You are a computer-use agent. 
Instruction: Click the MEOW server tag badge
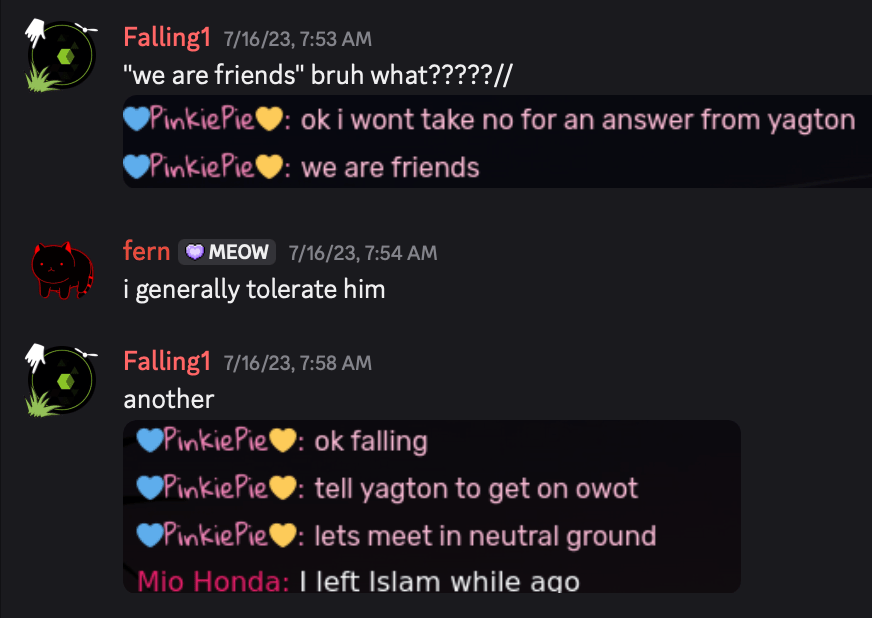click(227, 252)
